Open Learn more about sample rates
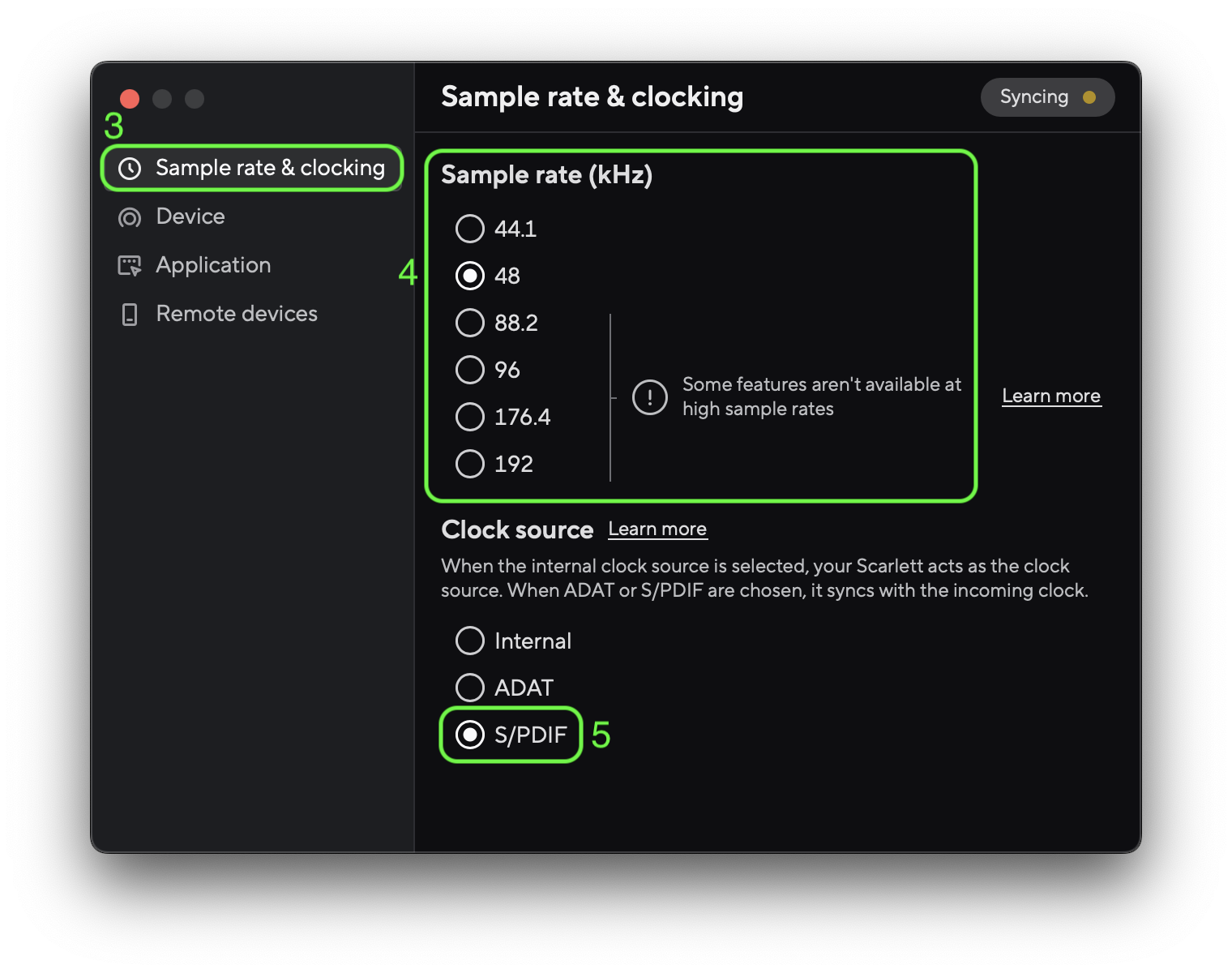The height and width of the screenshot is (973, 1232). 1050,396
